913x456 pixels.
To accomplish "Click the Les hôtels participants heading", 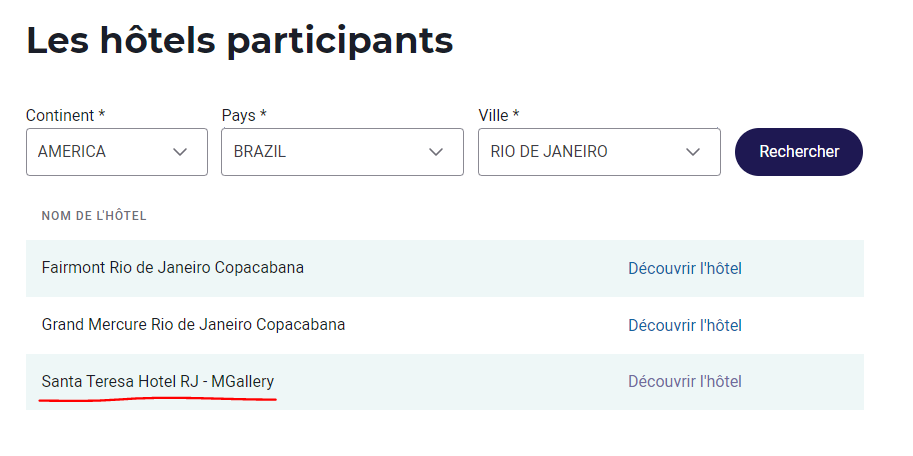I will 240,40.
